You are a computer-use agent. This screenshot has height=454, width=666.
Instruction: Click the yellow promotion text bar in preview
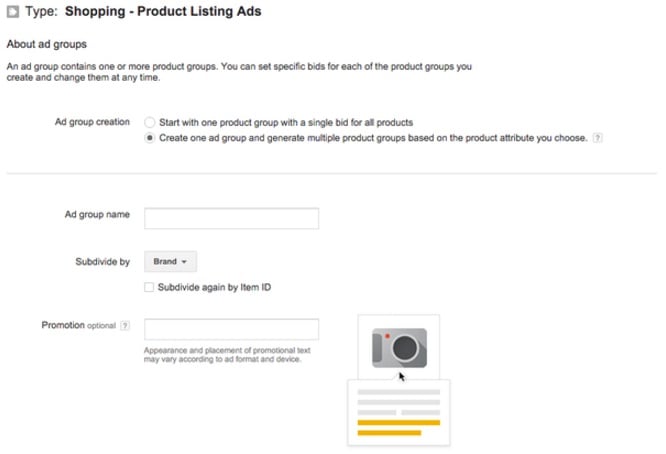399,423
